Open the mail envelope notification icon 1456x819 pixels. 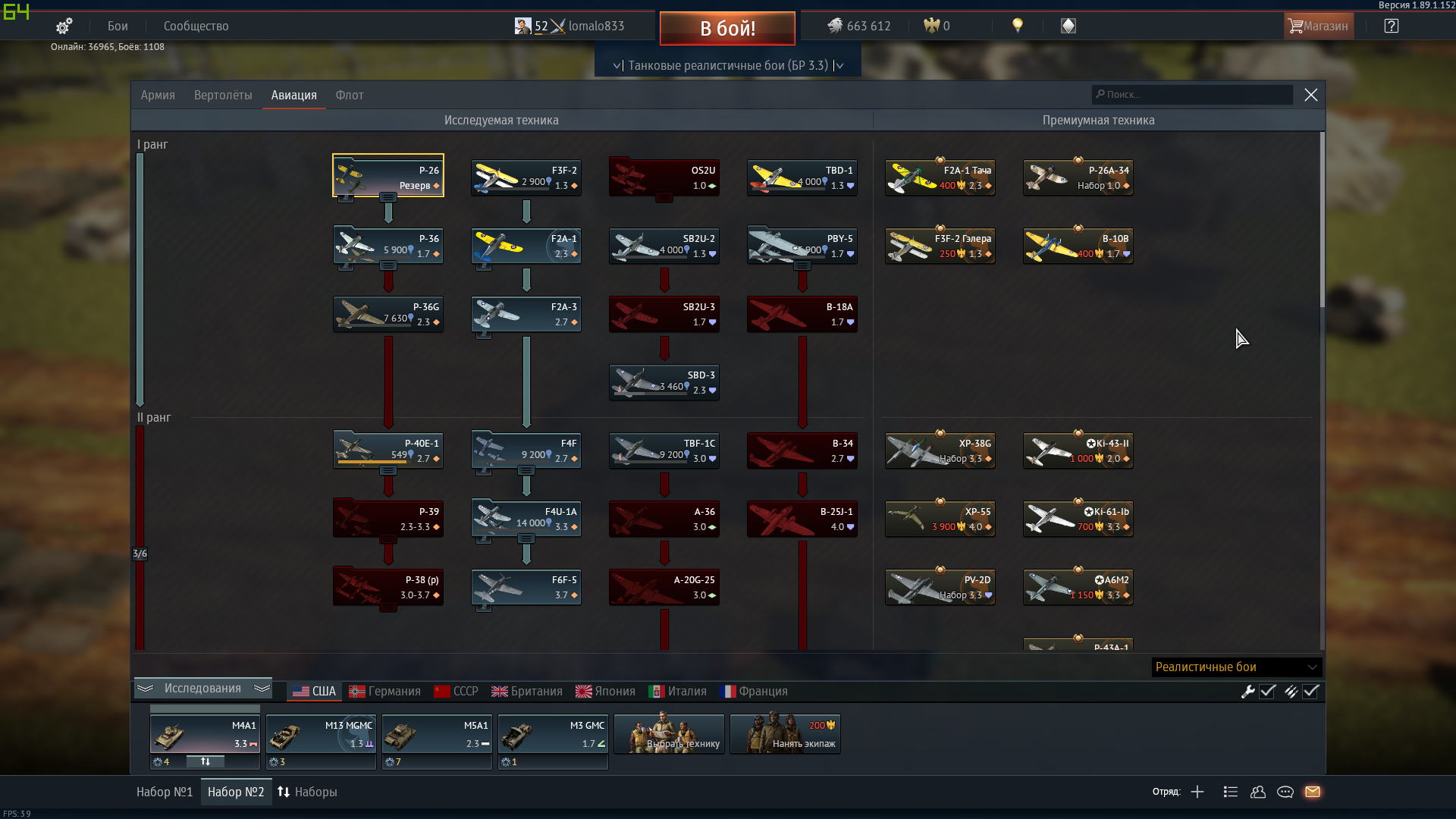tap(1313, 792)
